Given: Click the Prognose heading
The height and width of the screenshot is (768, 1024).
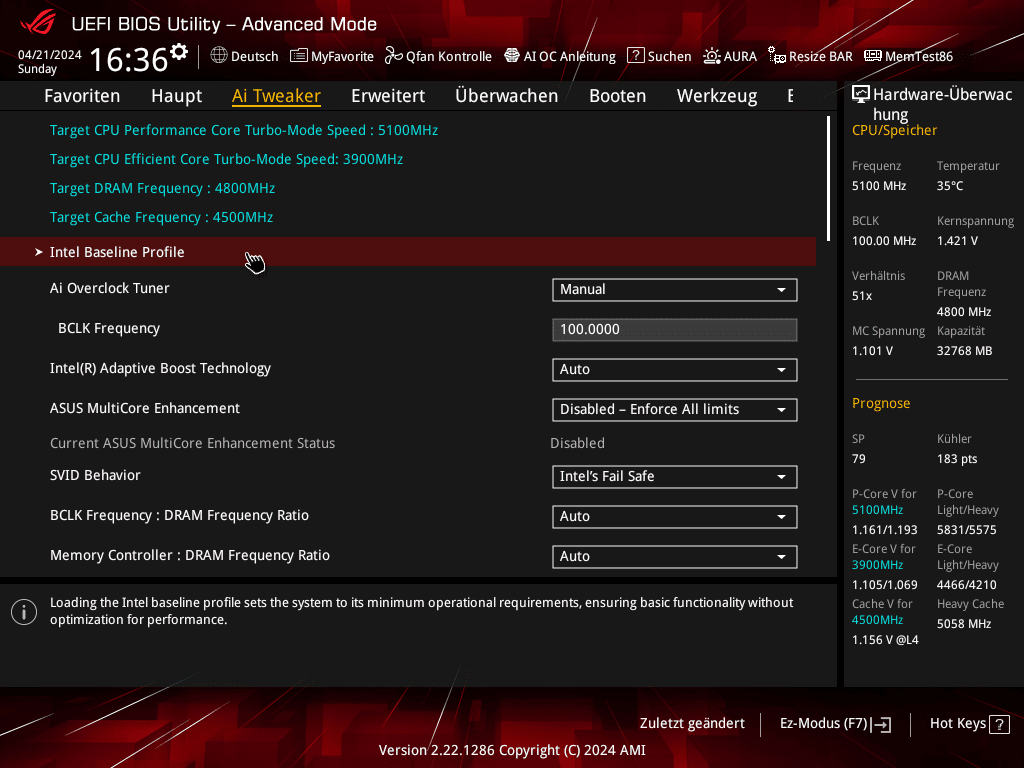Looking at the screenshot, I should pos(881,404).
